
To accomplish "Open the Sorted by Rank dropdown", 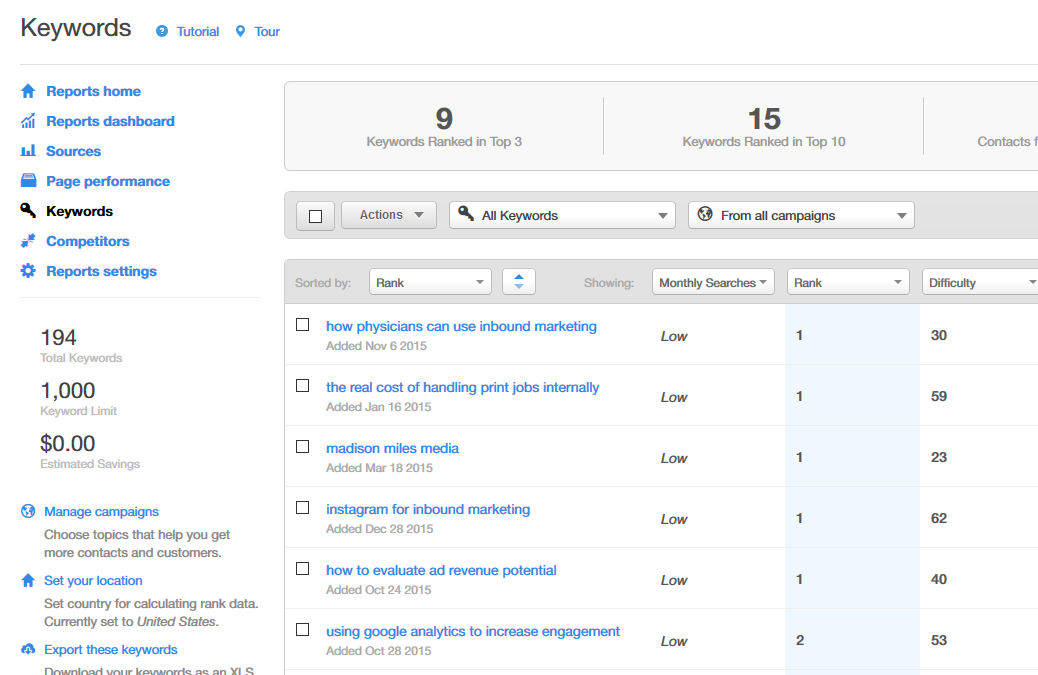I will pos(430,282).
